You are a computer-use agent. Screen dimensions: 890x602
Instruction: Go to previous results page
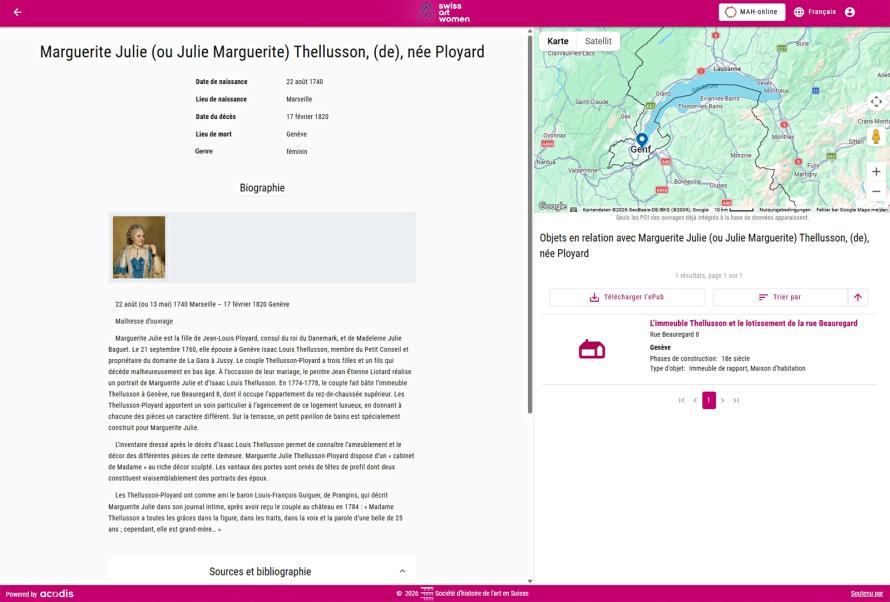(695, 401)
